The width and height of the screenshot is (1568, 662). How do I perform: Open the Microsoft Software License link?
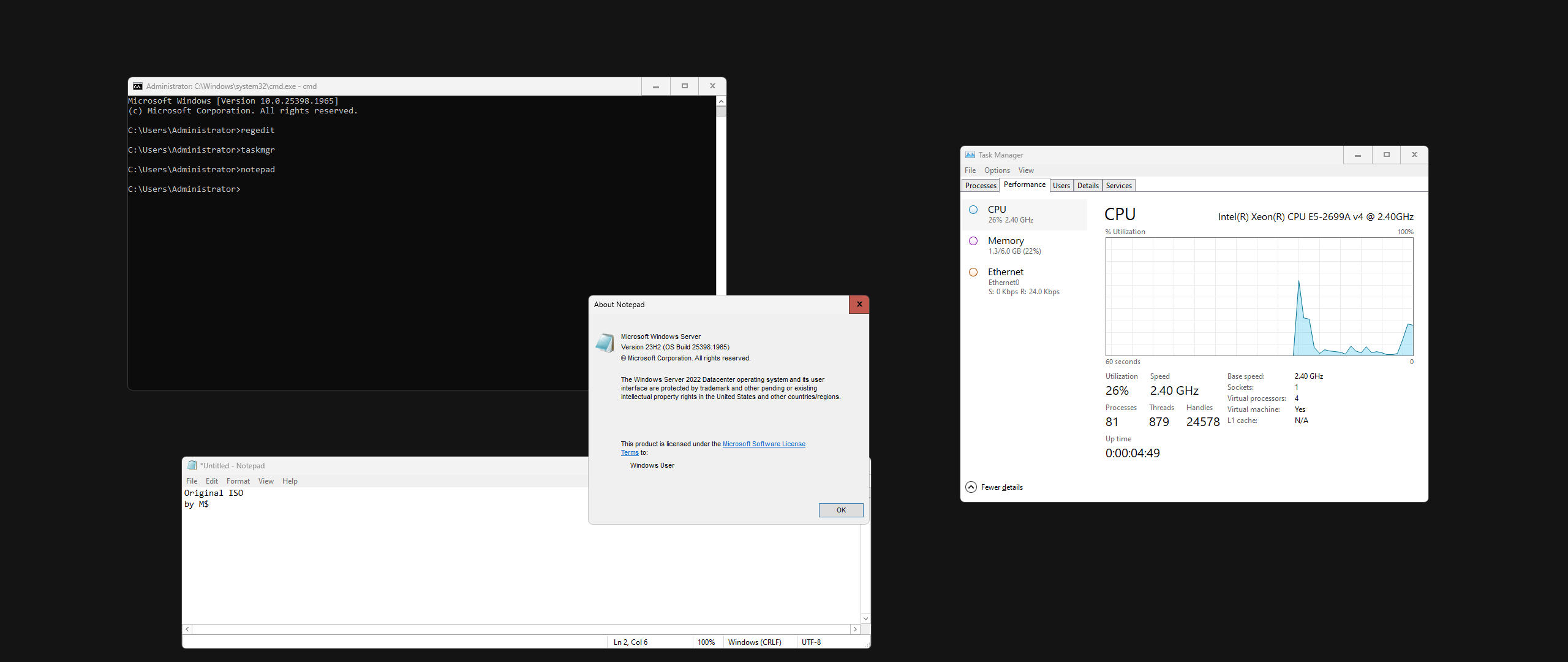(x=763, y=444)
